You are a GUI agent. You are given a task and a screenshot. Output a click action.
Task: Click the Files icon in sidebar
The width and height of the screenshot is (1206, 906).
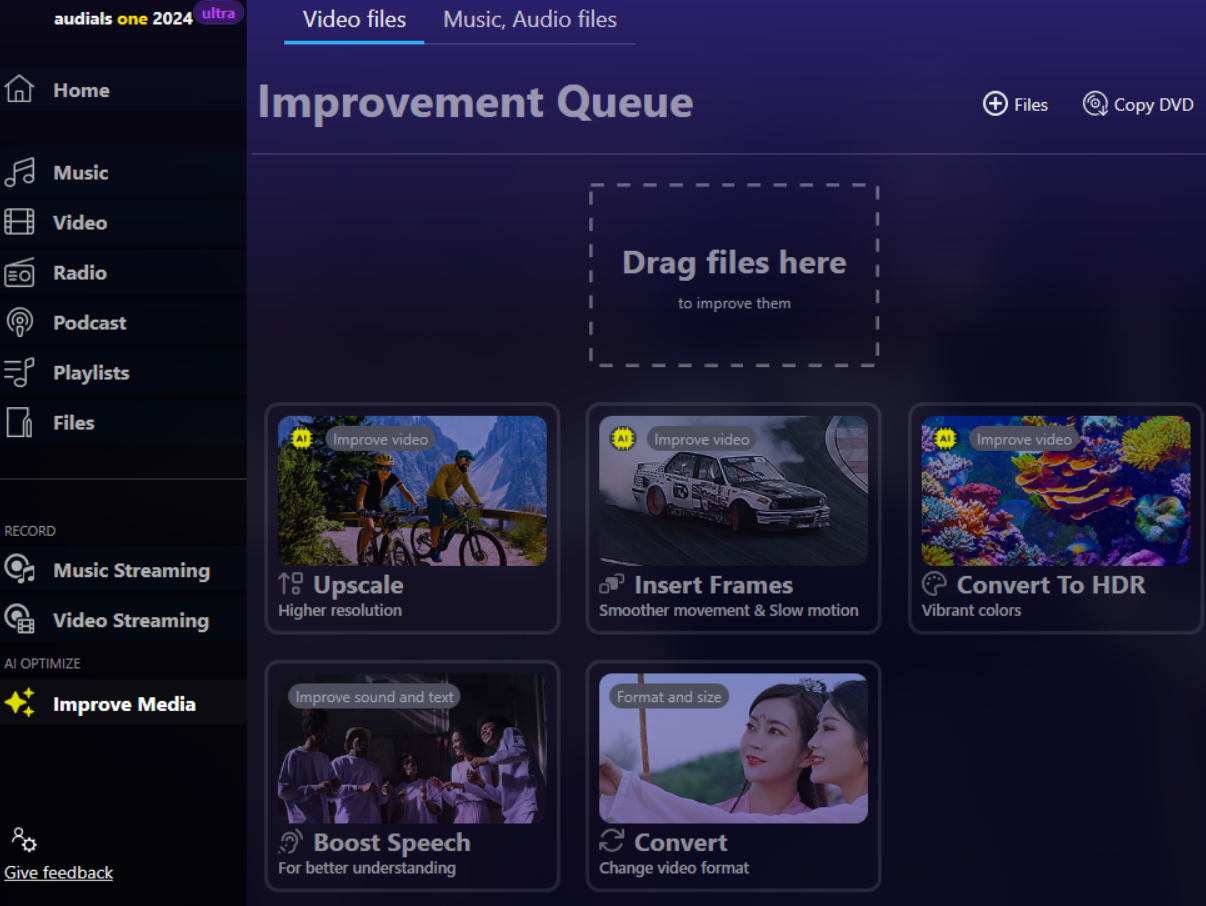19,422
